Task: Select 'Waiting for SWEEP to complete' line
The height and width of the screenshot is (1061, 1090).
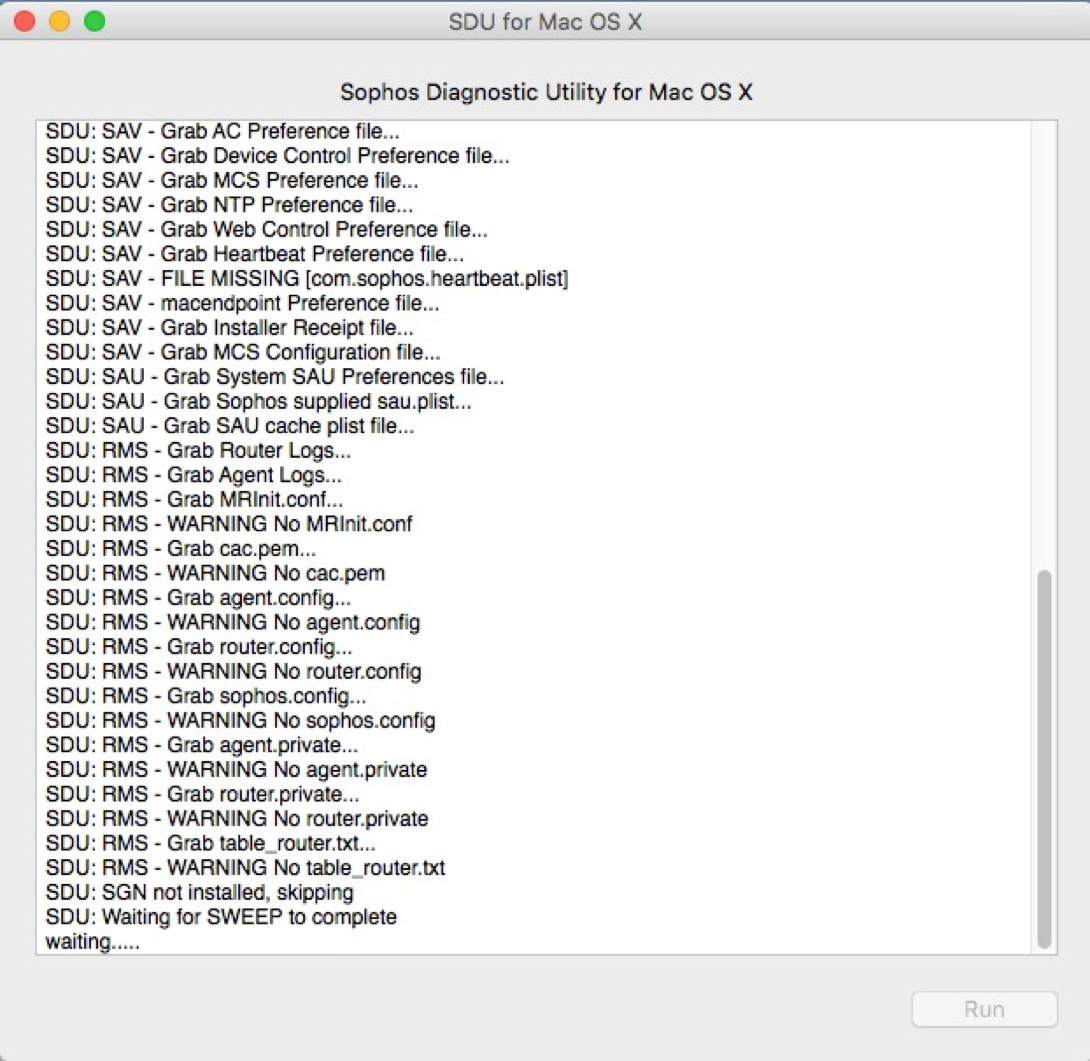Action: pos(221,917)
